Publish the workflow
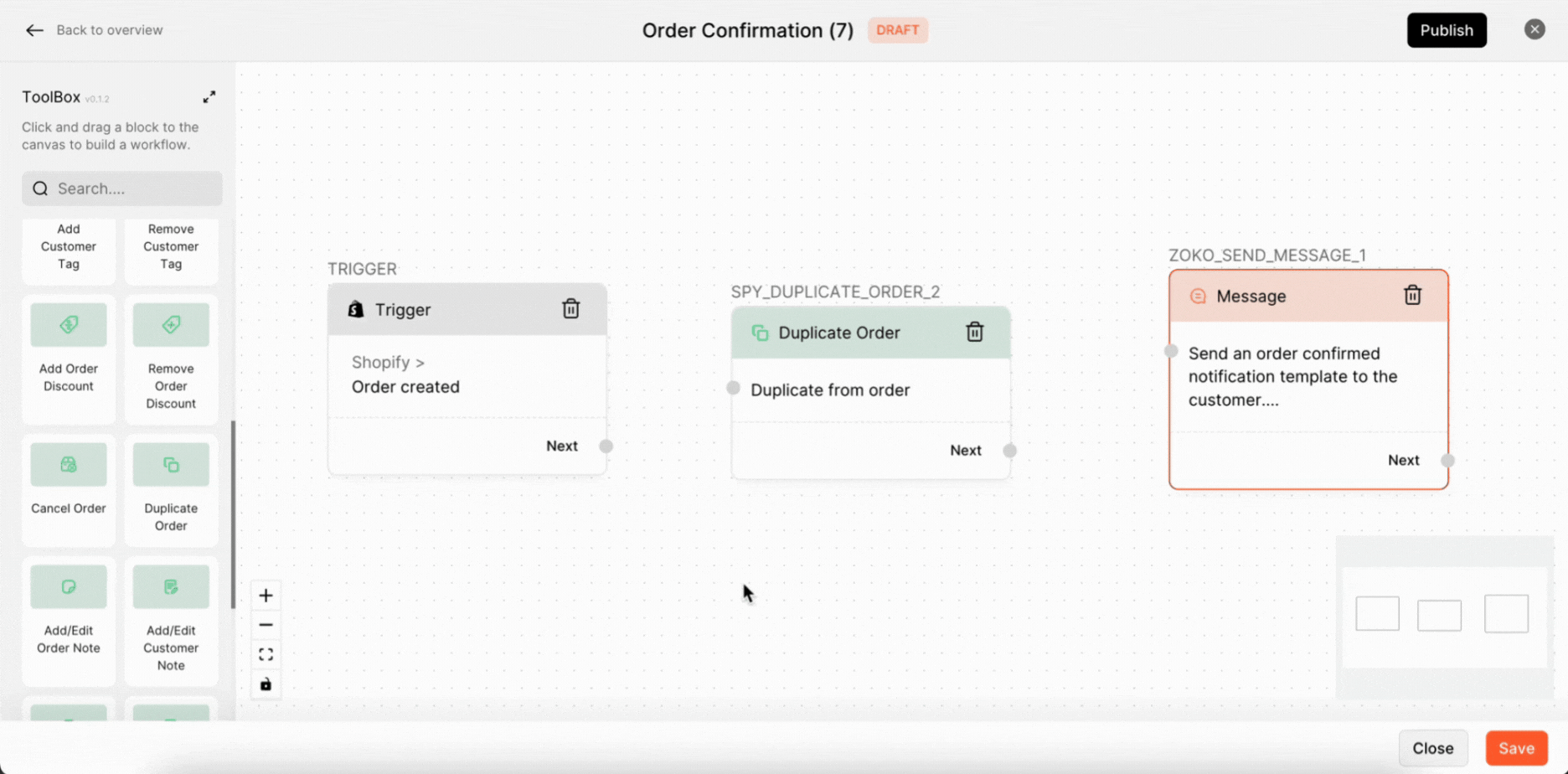The width and height of the screenshot is (1568, 774). coord(1447,30)
